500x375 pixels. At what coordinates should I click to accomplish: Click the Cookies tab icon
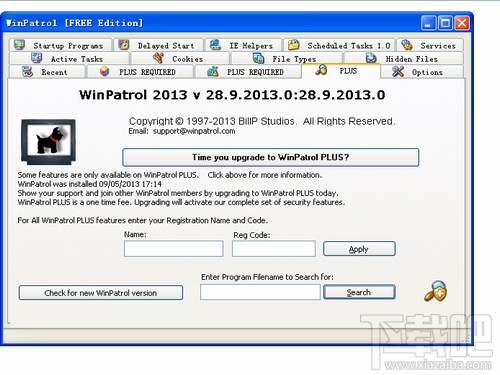coord(158,58)
